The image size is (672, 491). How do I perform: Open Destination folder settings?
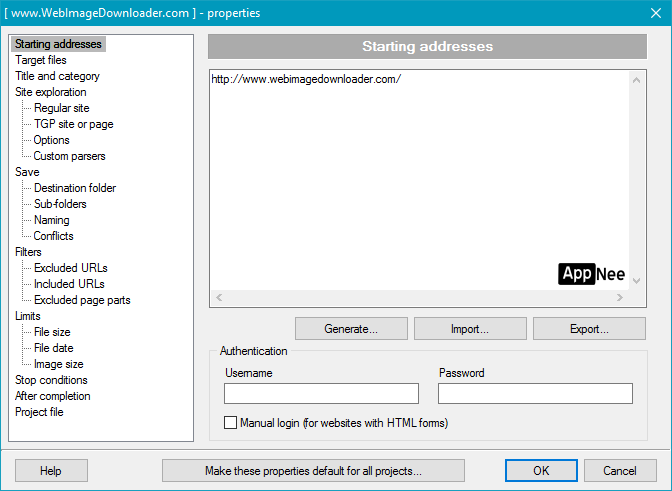75,188
